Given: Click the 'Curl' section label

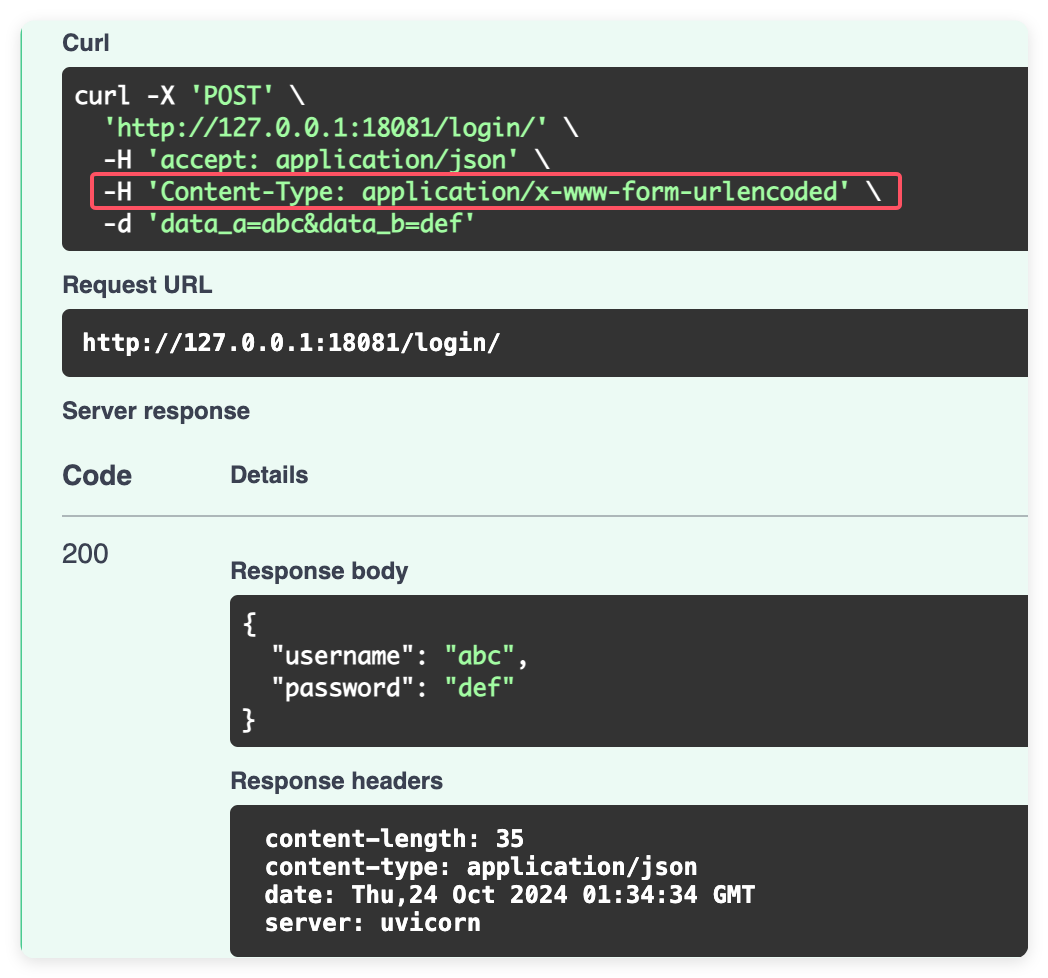Looking at the screenshot, I should [82, 42].
